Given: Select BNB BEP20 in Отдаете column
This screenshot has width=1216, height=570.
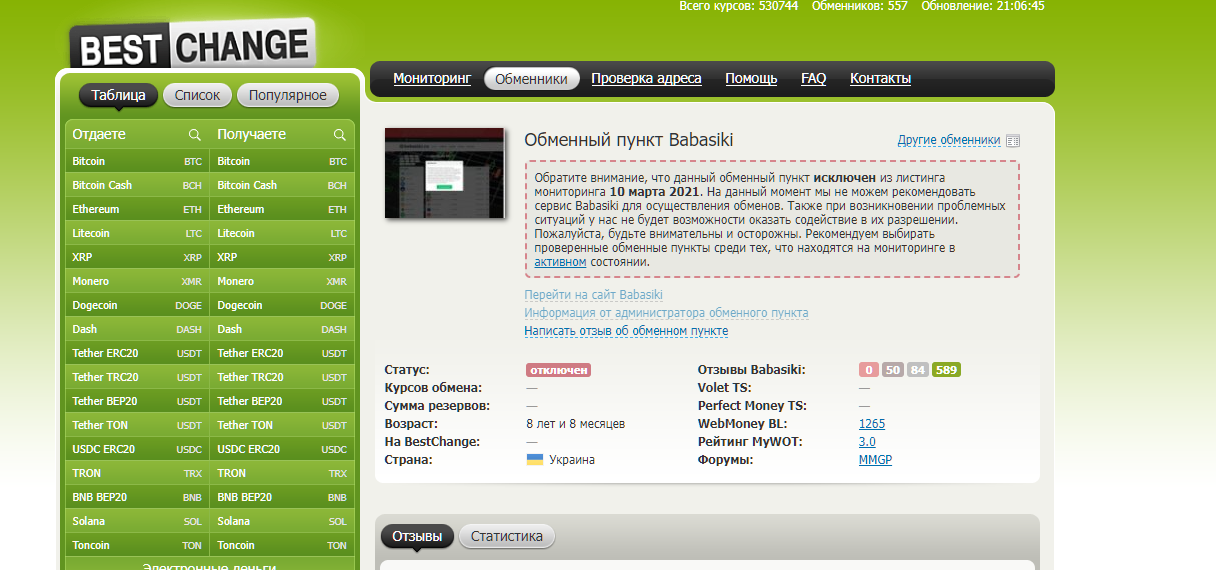Looking at the screenshot, I should 137,497.
